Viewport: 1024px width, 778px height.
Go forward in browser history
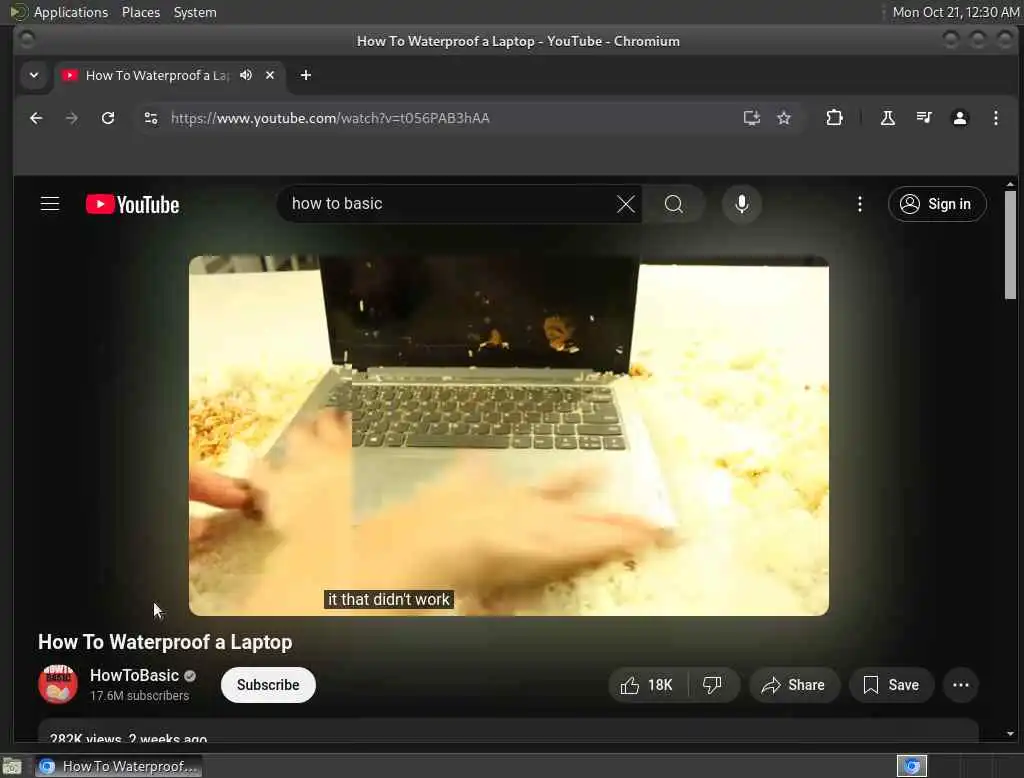click(x=72, y=118)
